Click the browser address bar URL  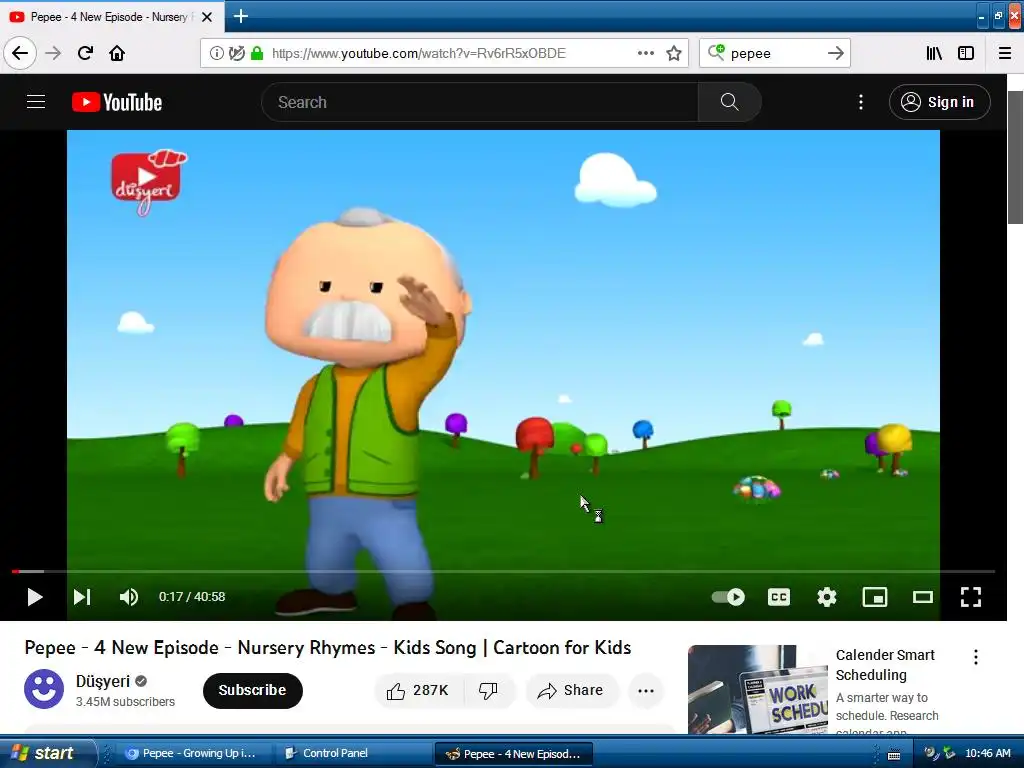(x=419, y=53)
